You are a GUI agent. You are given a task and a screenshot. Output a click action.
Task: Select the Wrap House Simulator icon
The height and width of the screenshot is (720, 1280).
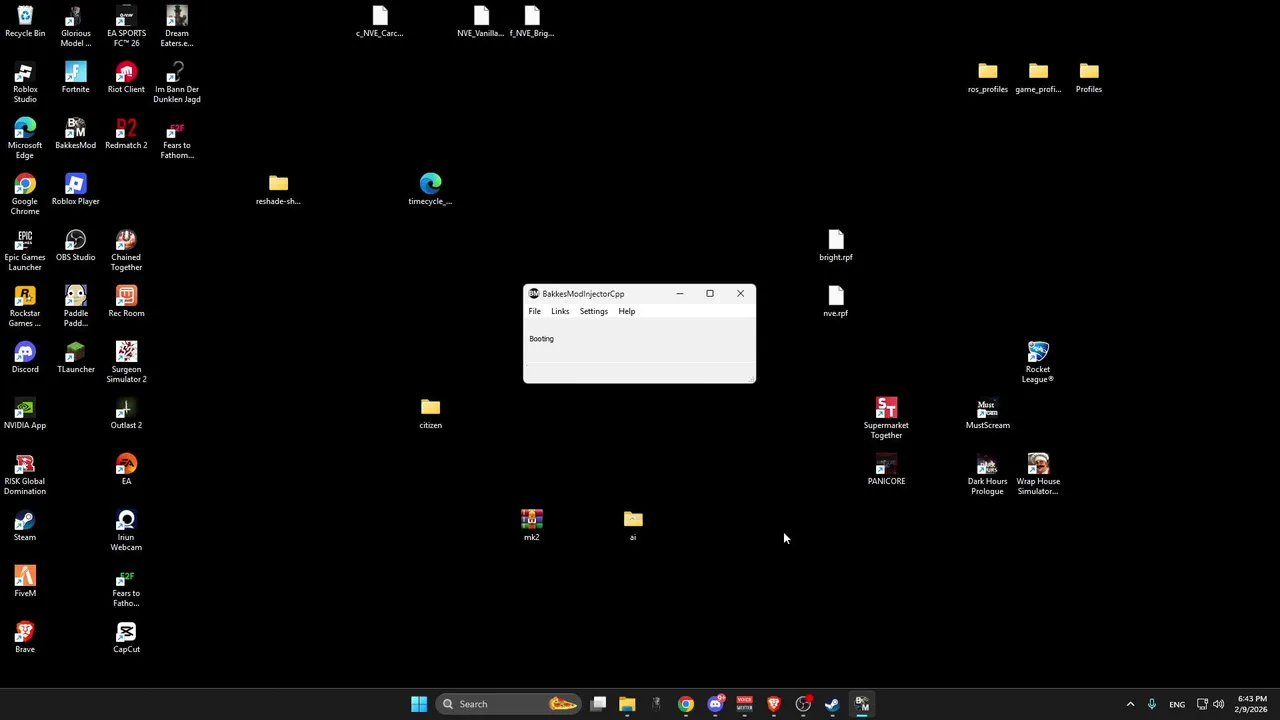pos(1038,475)
